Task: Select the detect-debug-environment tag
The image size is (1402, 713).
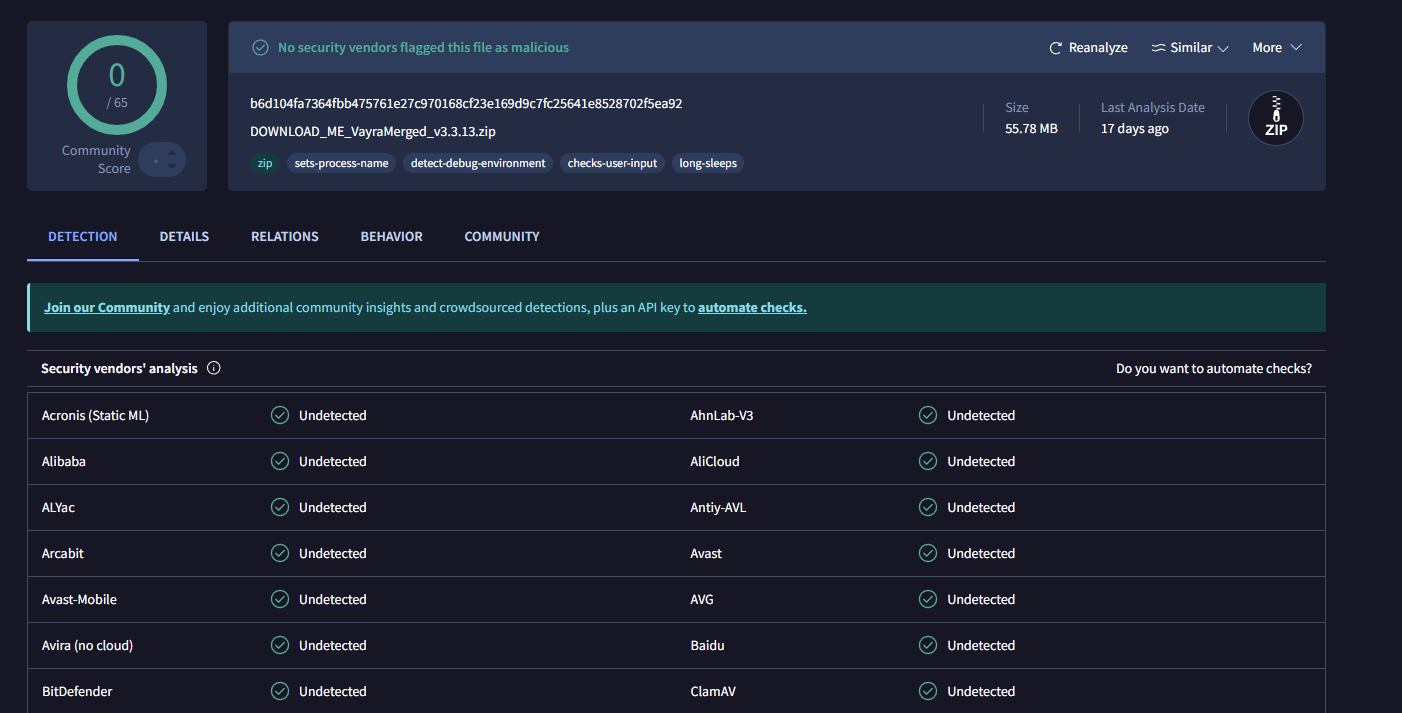Action: [478, 163]
